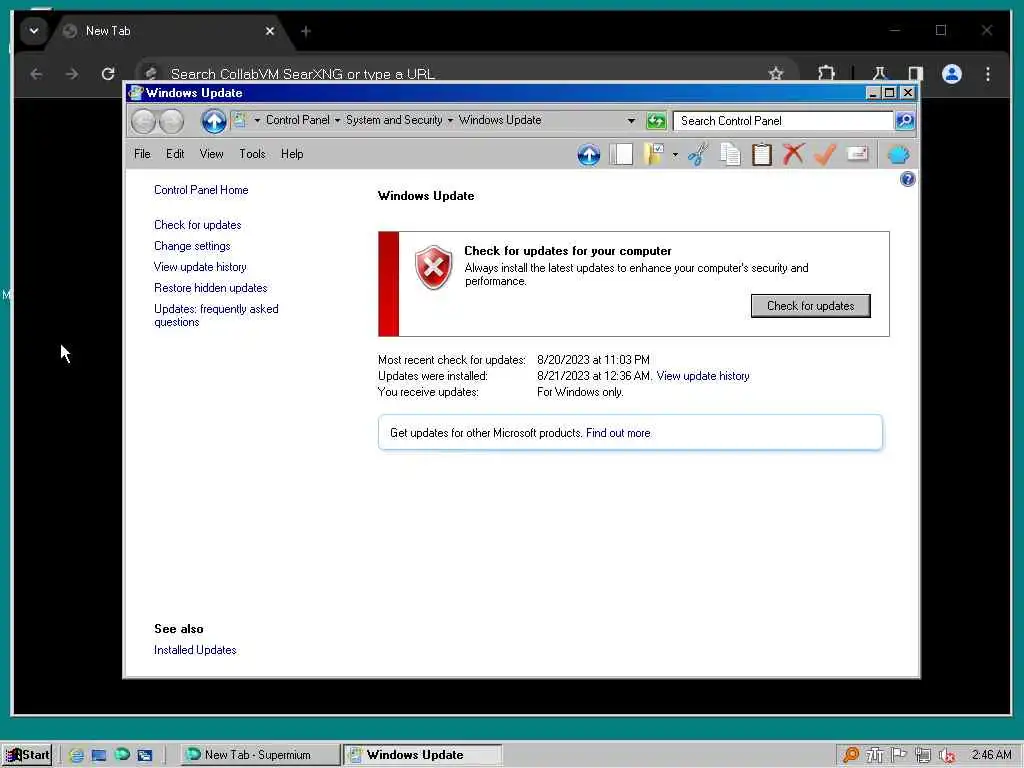Viewport: 1024px width, 768px height.
Task: Click the Back button in Windows Update
Action: coord(144,121)
